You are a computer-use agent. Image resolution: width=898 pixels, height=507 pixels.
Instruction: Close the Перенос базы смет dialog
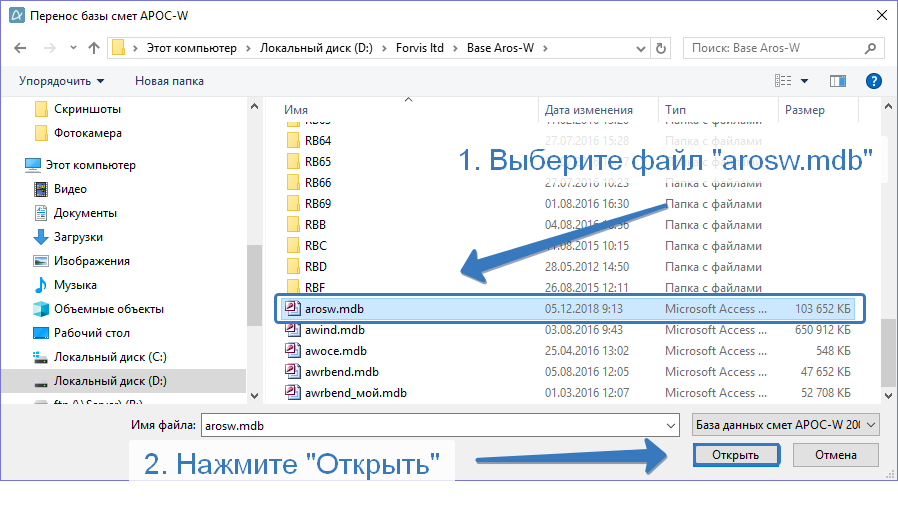click(x=882, y=15)
